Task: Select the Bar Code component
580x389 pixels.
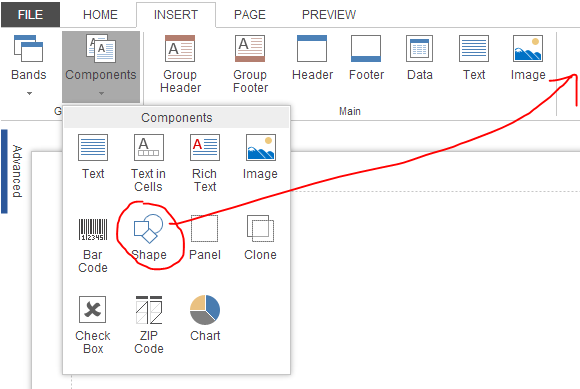Action: (93, 245)
